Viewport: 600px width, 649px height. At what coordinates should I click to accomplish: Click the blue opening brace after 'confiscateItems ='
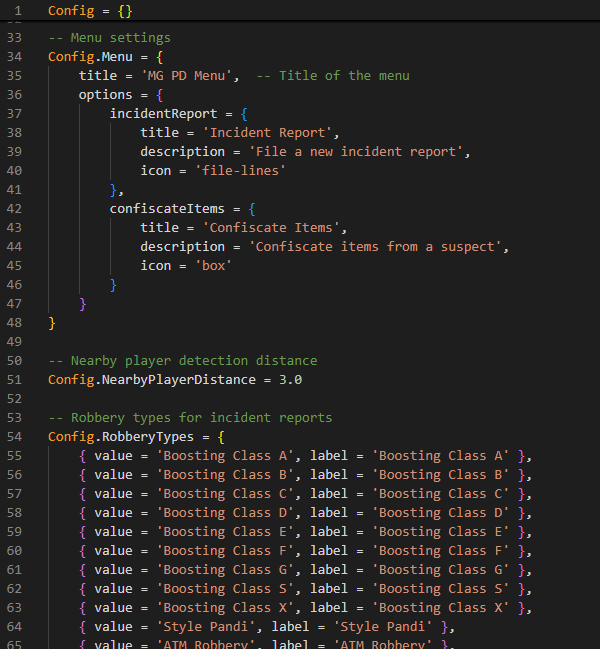coord(252,209)
